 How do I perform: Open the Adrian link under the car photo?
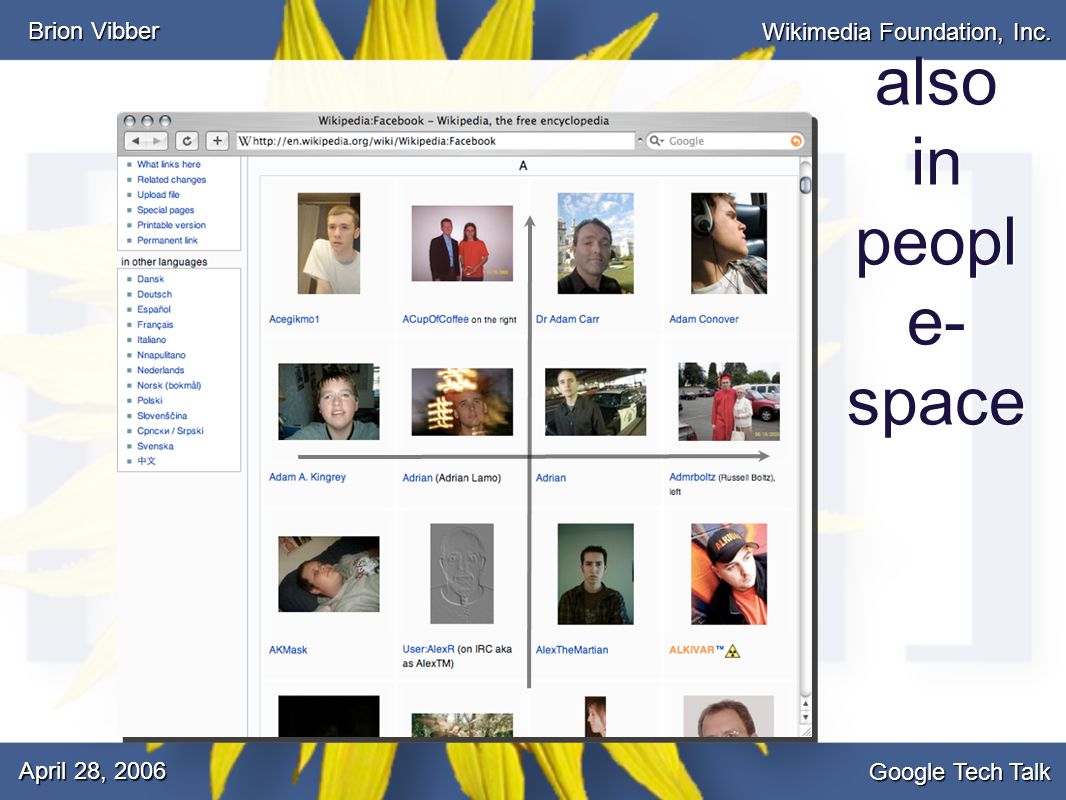pyautogui.click(x=551, y=478)
